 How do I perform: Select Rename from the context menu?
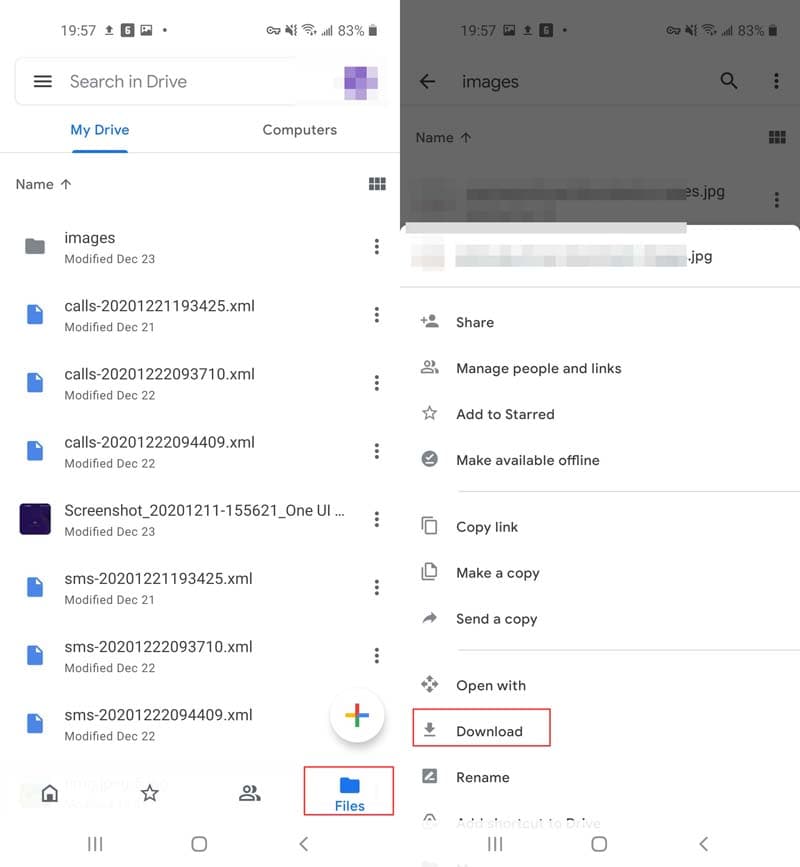point(430,777)
